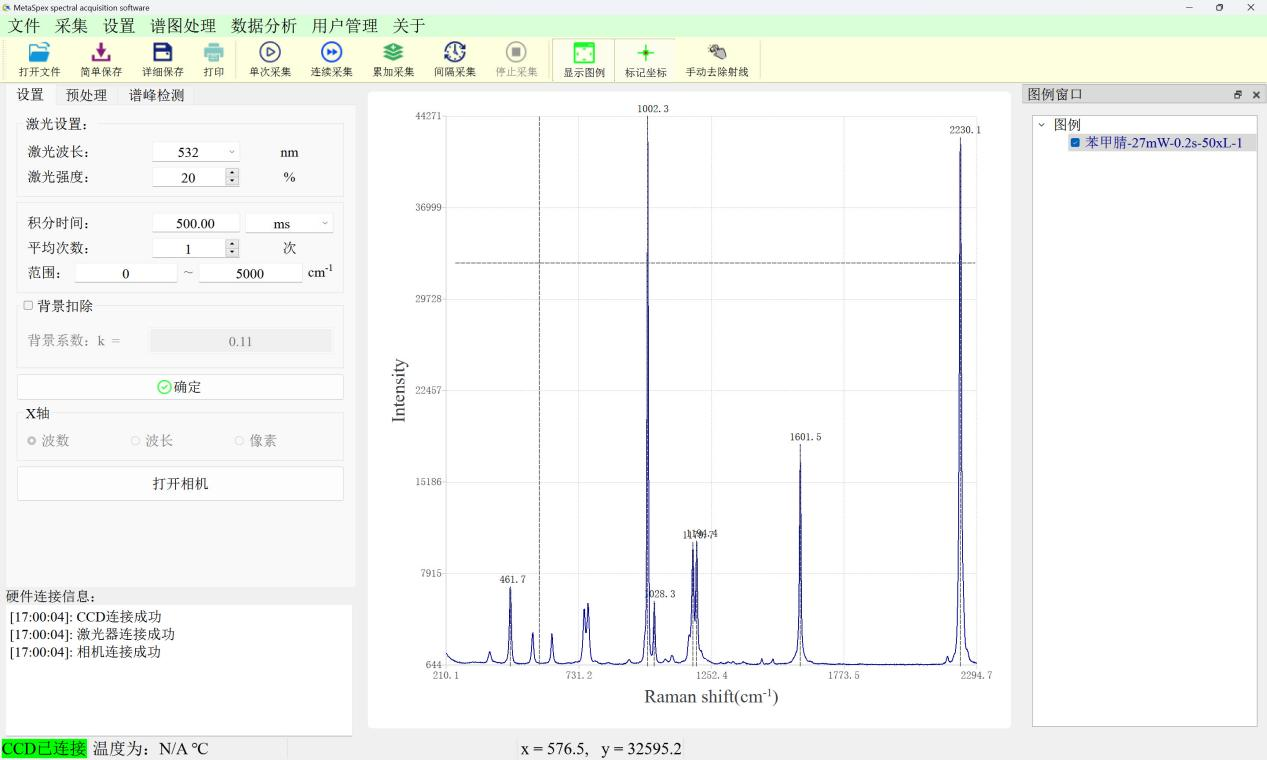Close the 图例窗口 legend panel
The image size is (1267, 760).
click(x=1256, y=95)
